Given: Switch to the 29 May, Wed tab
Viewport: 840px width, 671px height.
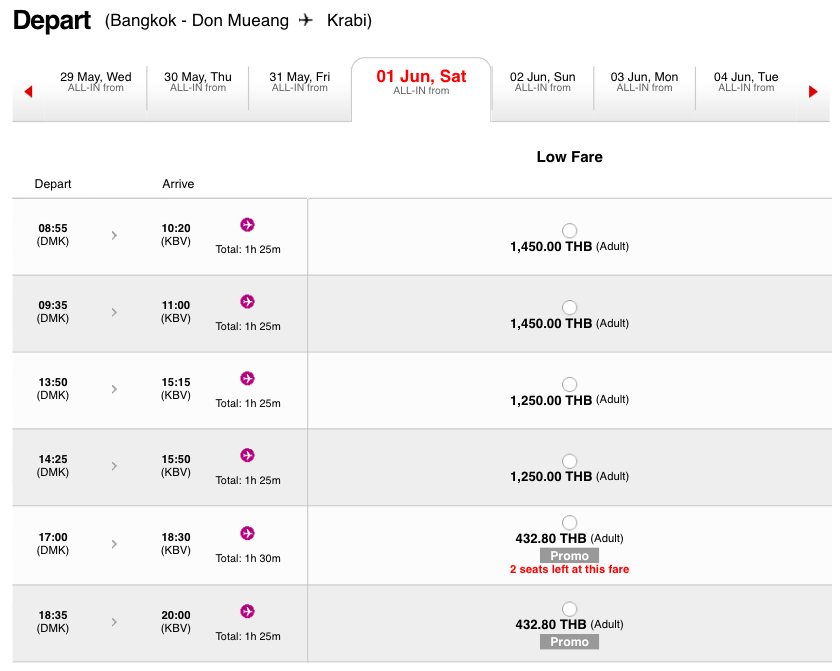Looking at the screenshot, I should [96, 82].
